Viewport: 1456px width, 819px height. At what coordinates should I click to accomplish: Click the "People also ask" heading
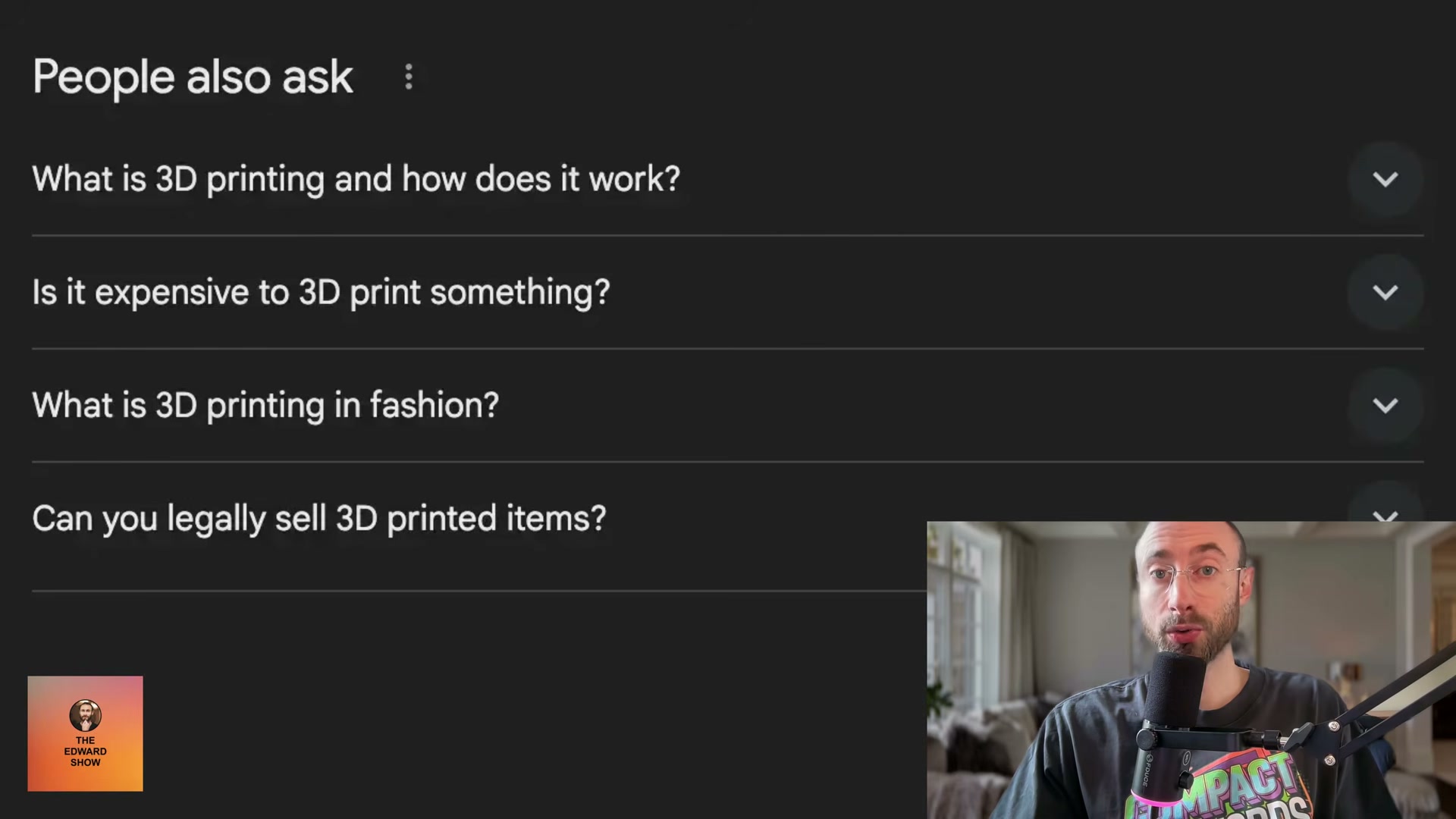(193, 77)
